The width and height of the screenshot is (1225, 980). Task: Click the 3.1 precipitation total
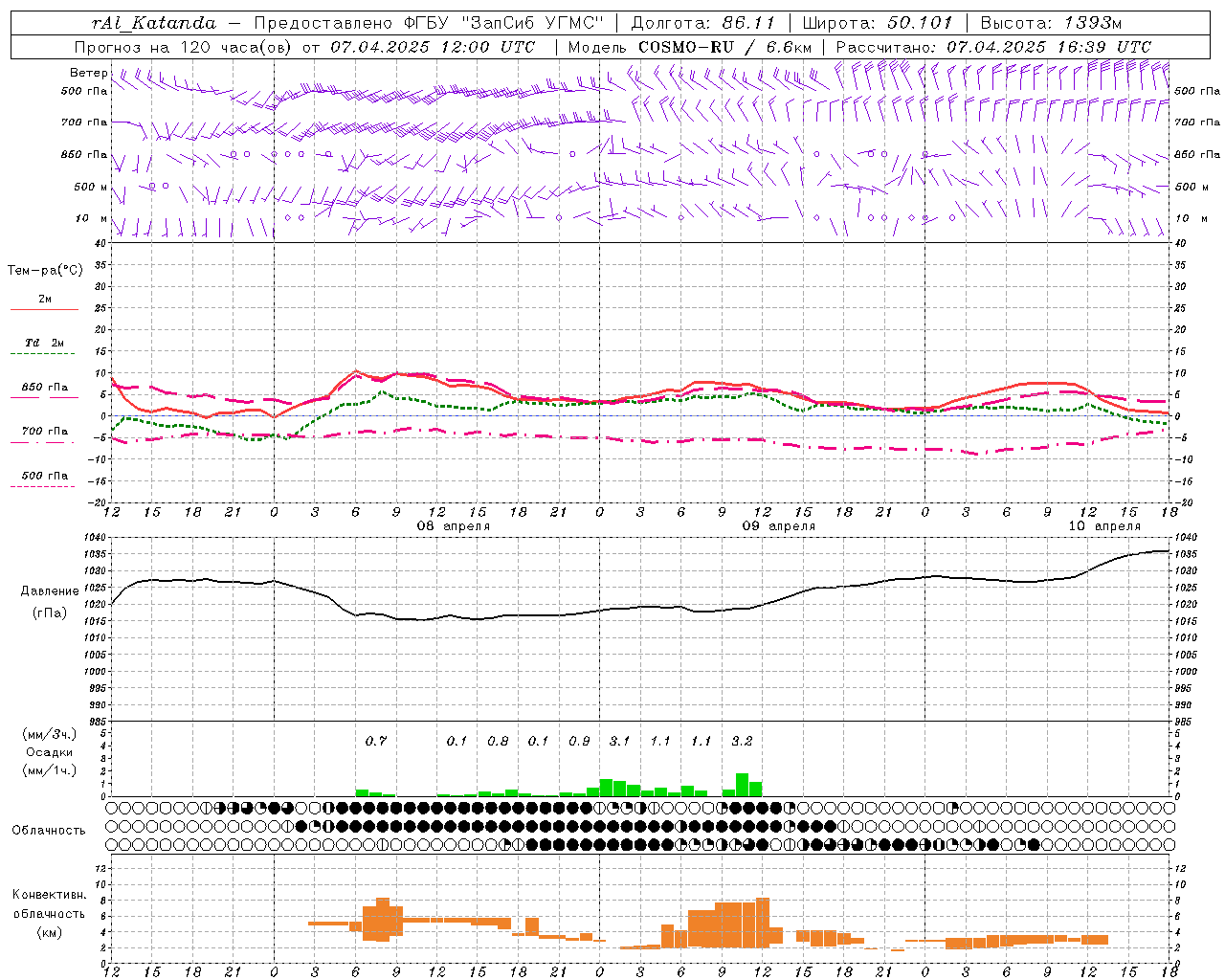tap(620, 741)
